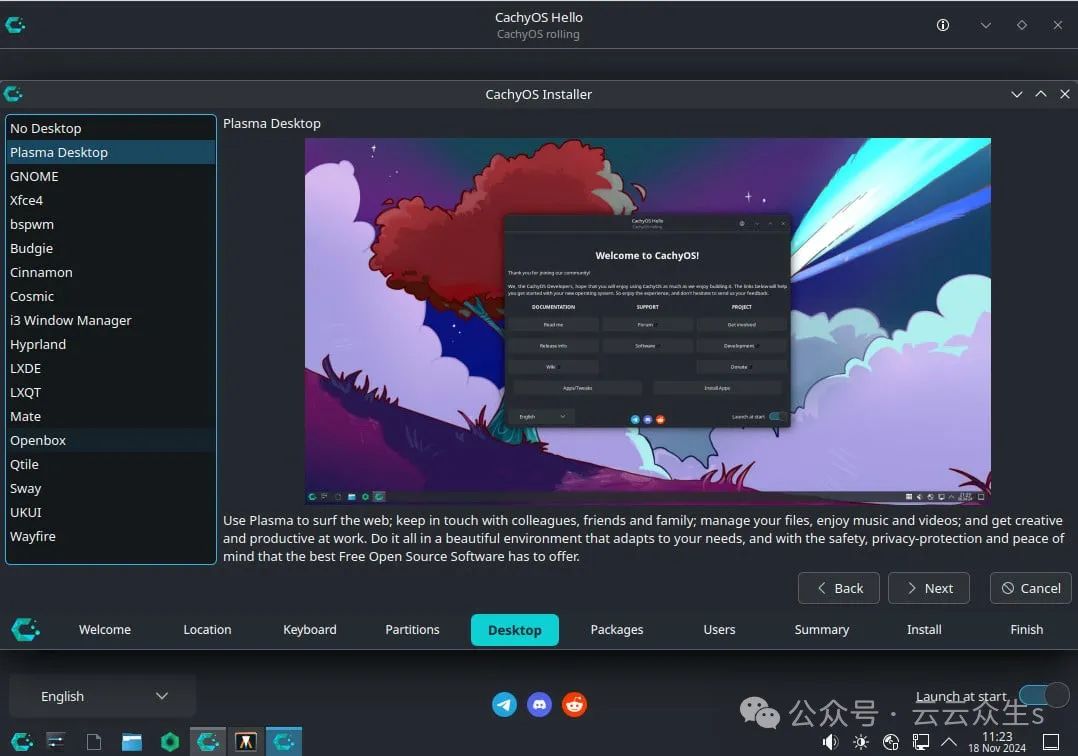Screen dimensions: 1078x756
Task: Open the English language dropdown
Action: (x=102, y=696)
